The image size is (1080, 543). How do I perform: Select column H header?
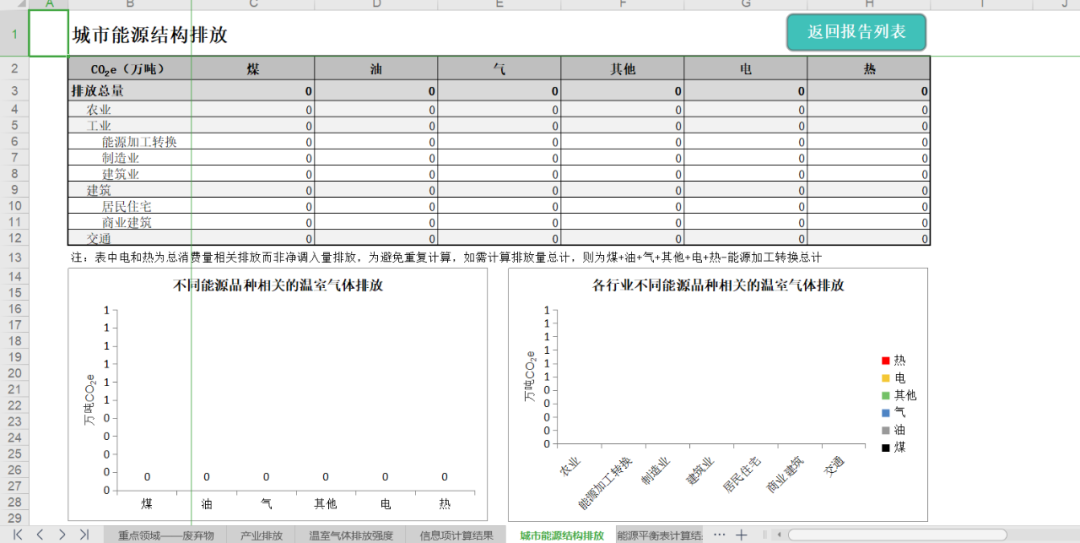pyautogui.click(x=869, y=5)
